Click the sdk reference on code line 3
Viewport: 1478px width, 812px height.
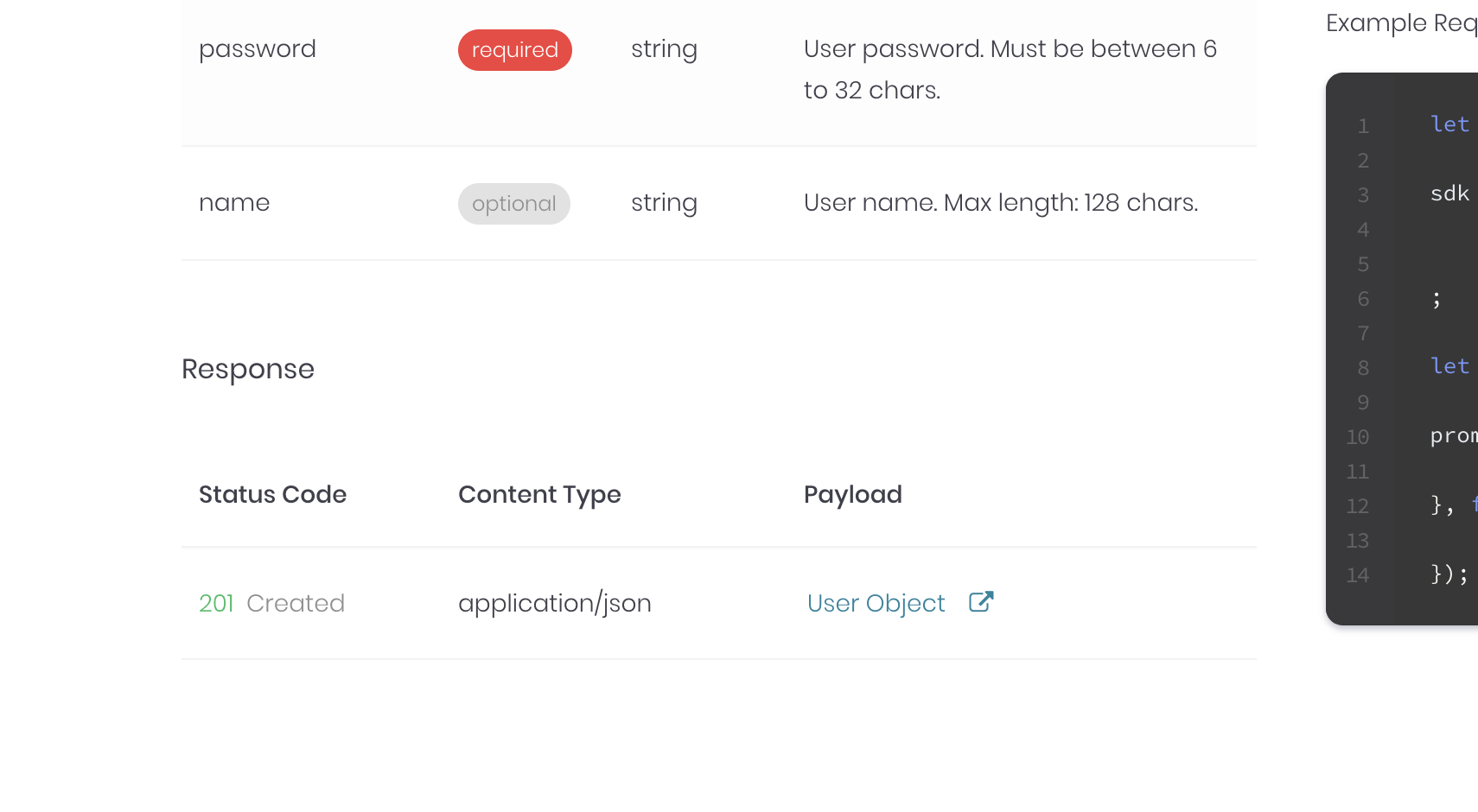point(1448,194)
